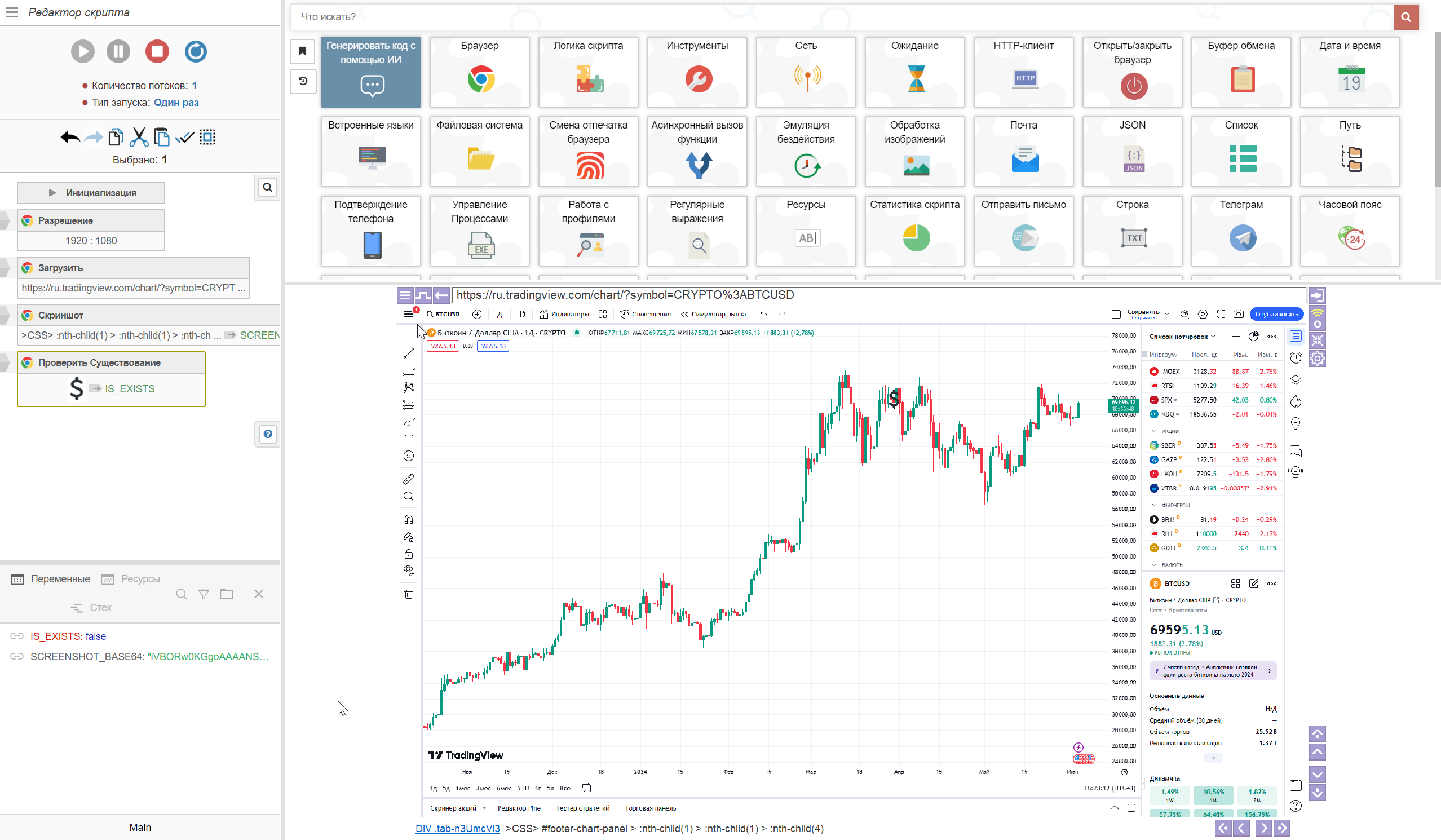The height and width of the screenshot is (840, 1441).
Task: Click the filter variables funnel icon
Action: tap(204, 595)
